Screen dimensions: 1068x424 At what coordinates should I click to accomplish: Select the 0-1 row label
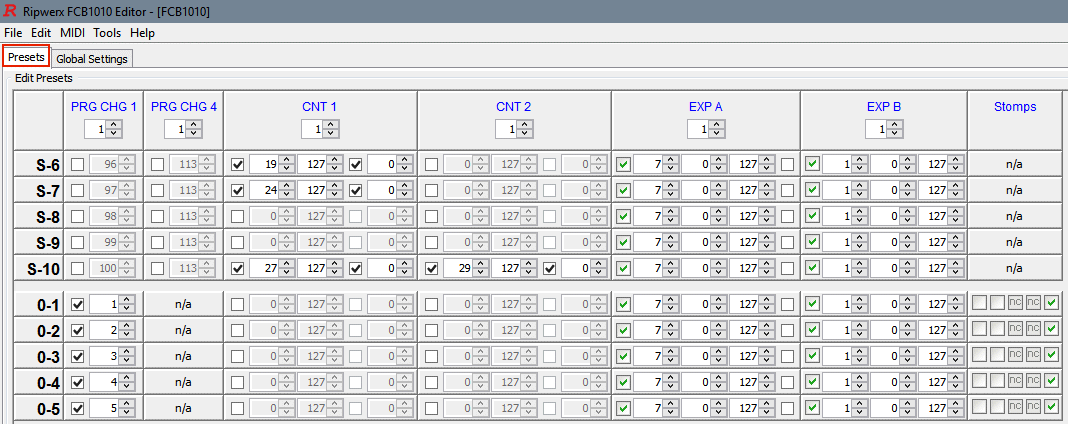pyautogui.click(x=48, y=306)
